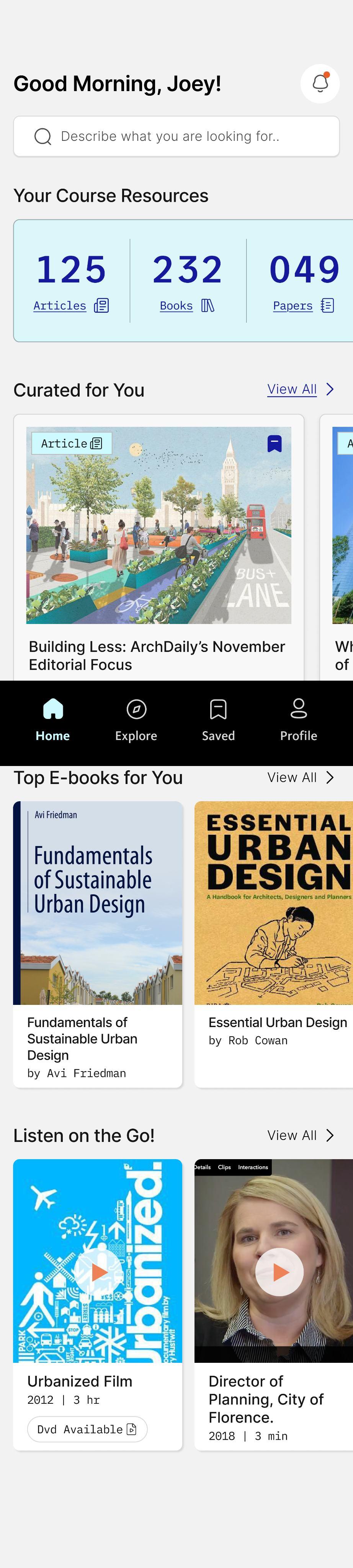Play the Urbanized Film
This screenshot has height=1568, width=353.
point(98,1272)
